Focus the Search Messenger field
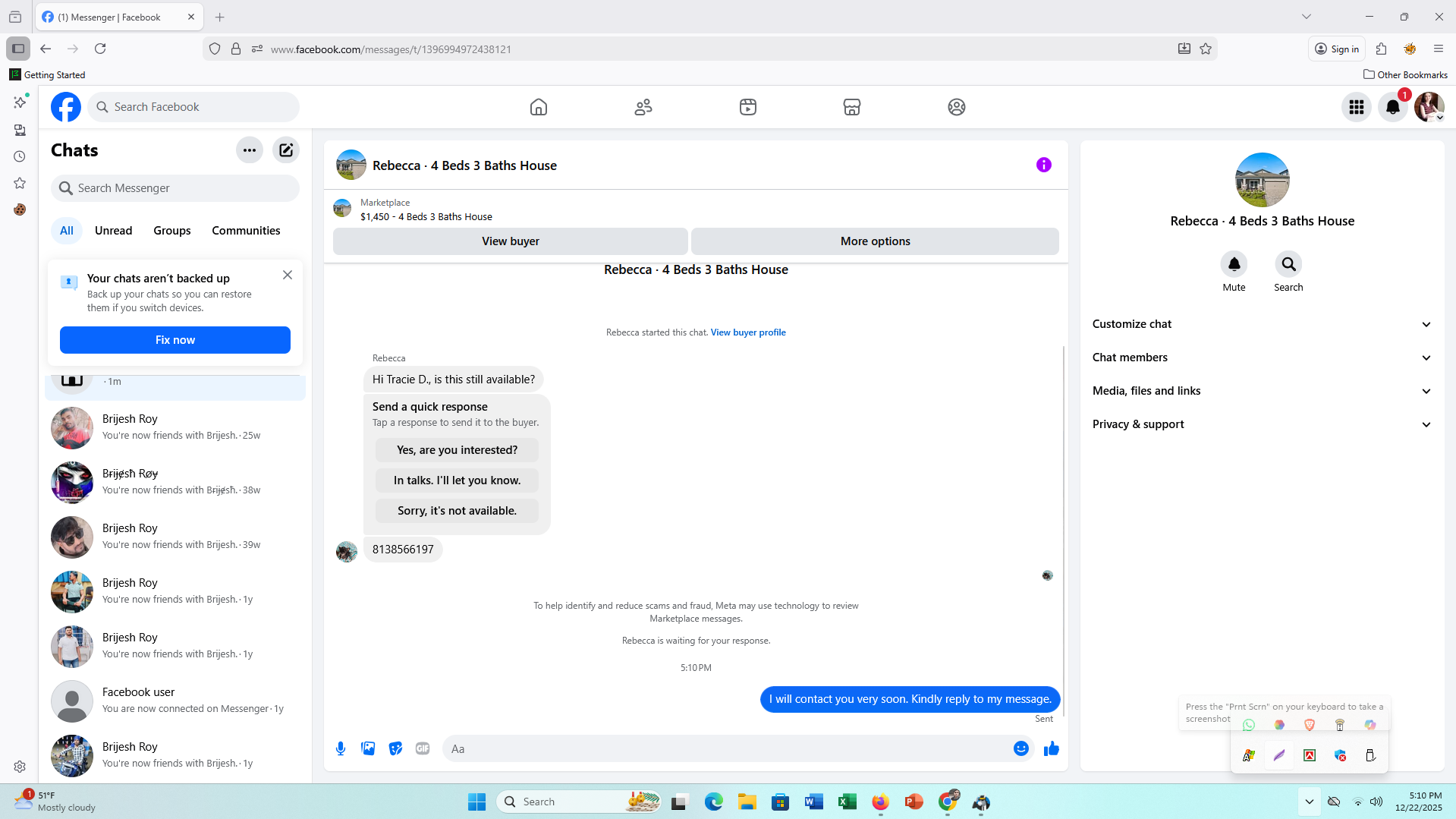Screen dimensions: 1456x819 175,188
